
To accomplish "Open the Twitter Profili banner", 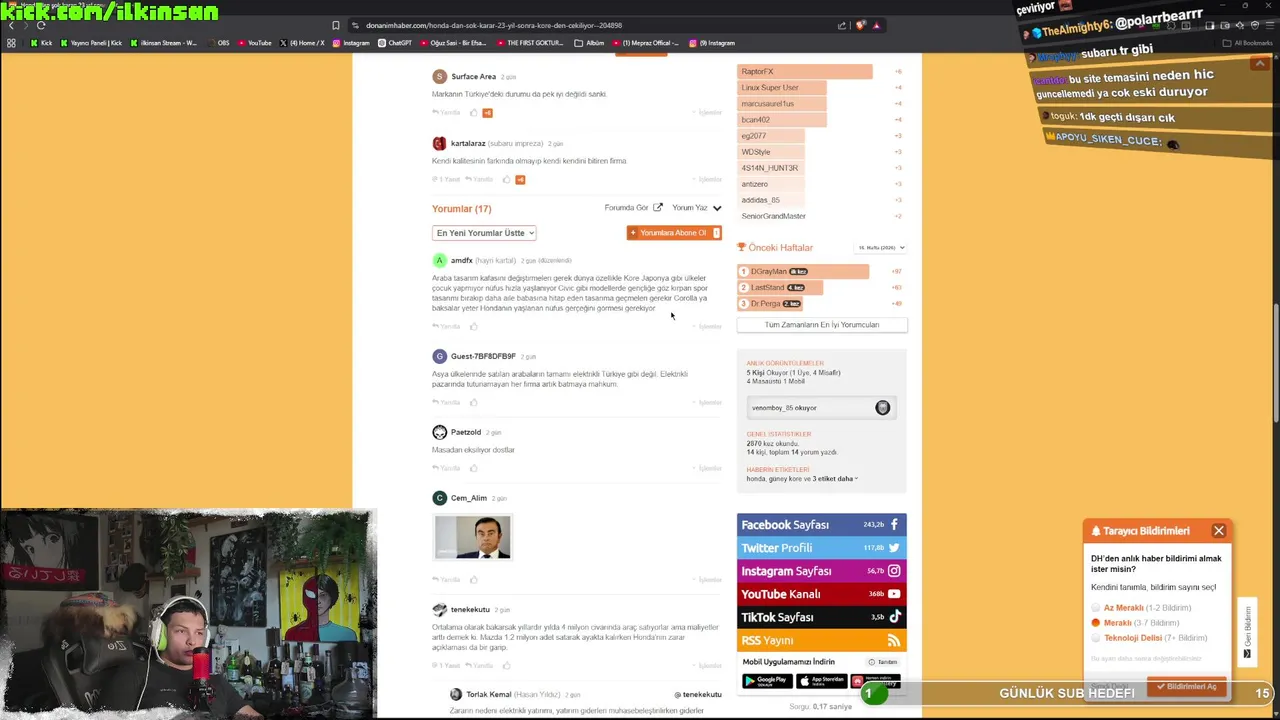I will click(822, 548).
